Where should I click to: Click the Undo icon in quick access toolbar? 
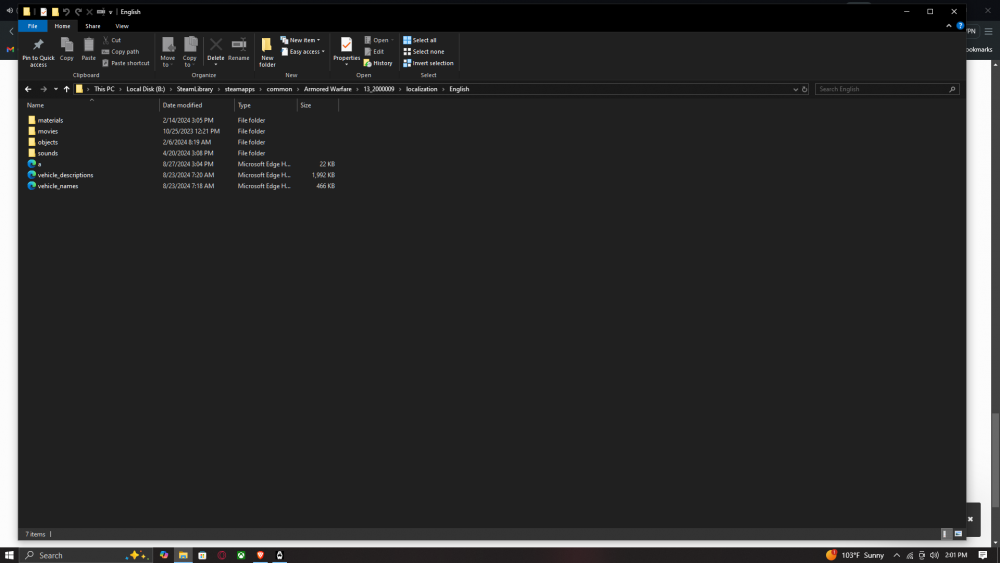[66, 11]
